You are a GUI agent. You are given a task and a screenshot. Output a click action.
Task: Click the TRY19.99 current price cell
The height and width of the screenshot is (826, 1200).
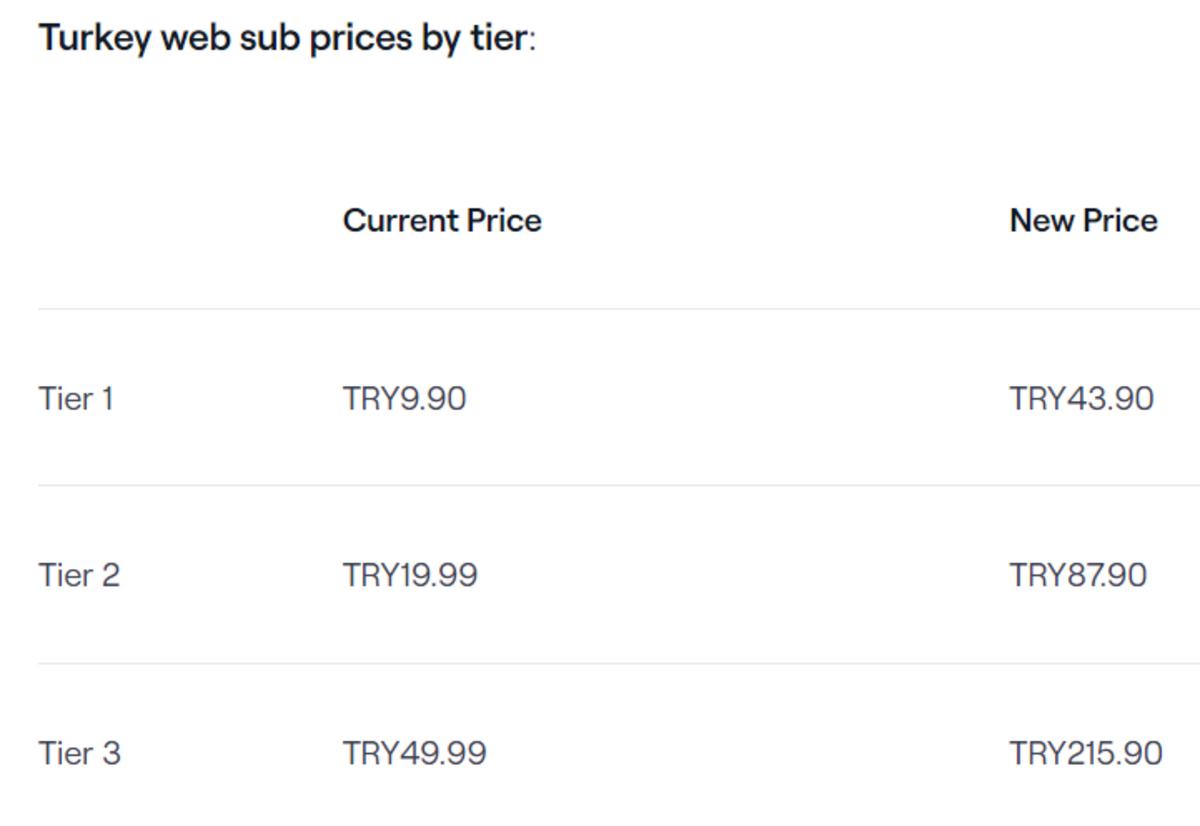pos(410,576)
